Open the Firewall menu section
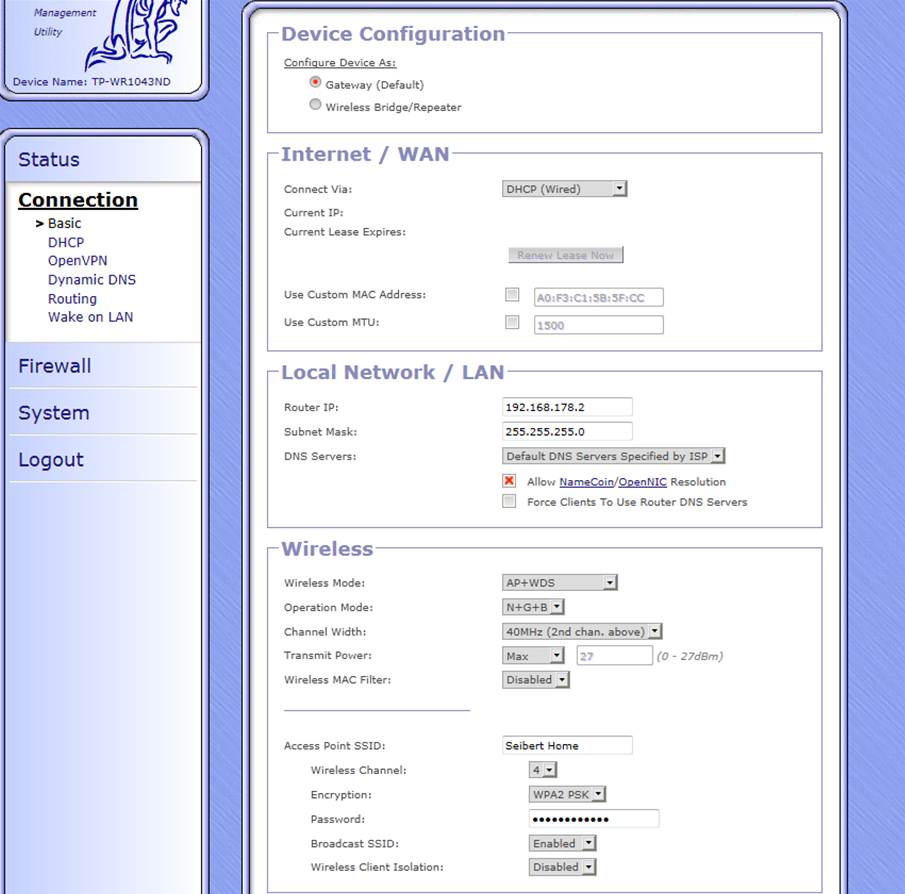 point(54,366)
